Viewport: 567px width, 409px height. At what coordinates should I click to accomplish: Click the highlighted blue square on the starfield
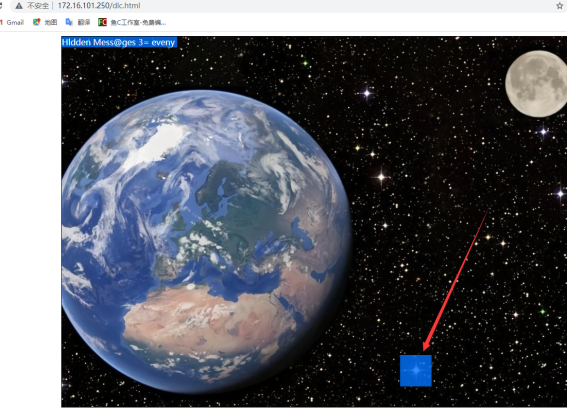pyautogui.click(x=416, y=371)
